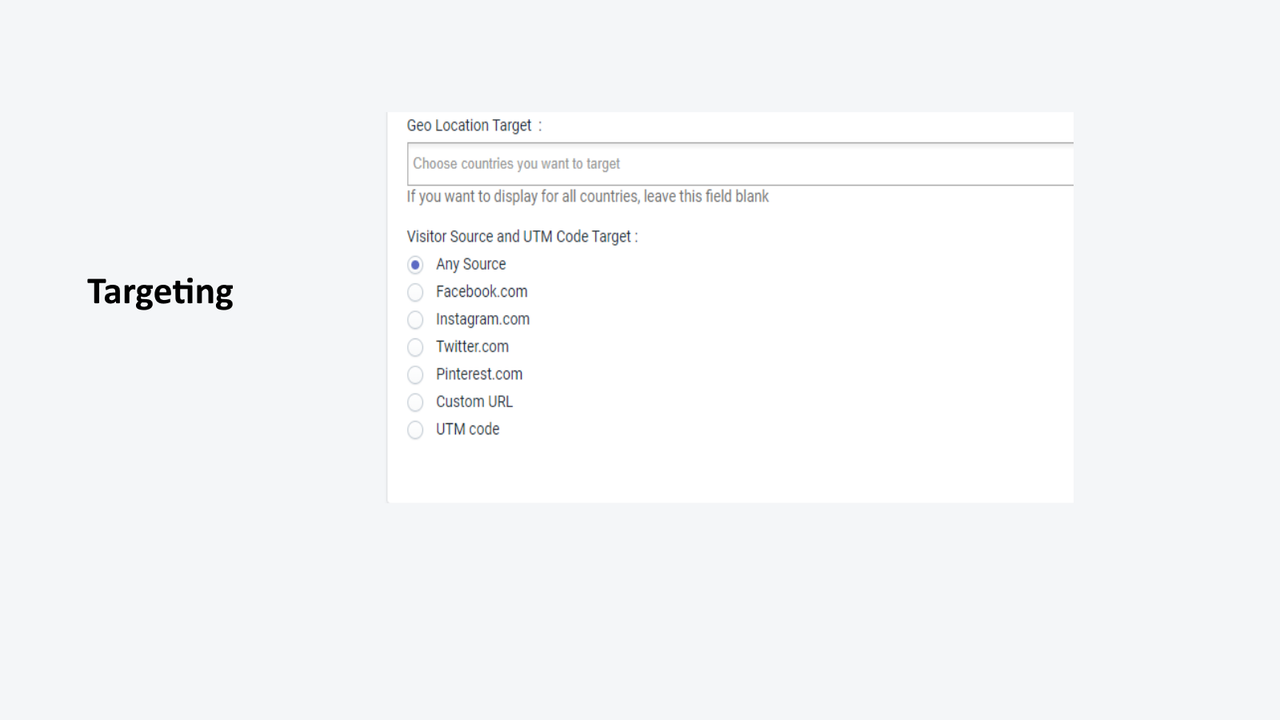1280x720 pixels.
Task: Enable the UTM code targeting option
Action: [x=415, y=430]
